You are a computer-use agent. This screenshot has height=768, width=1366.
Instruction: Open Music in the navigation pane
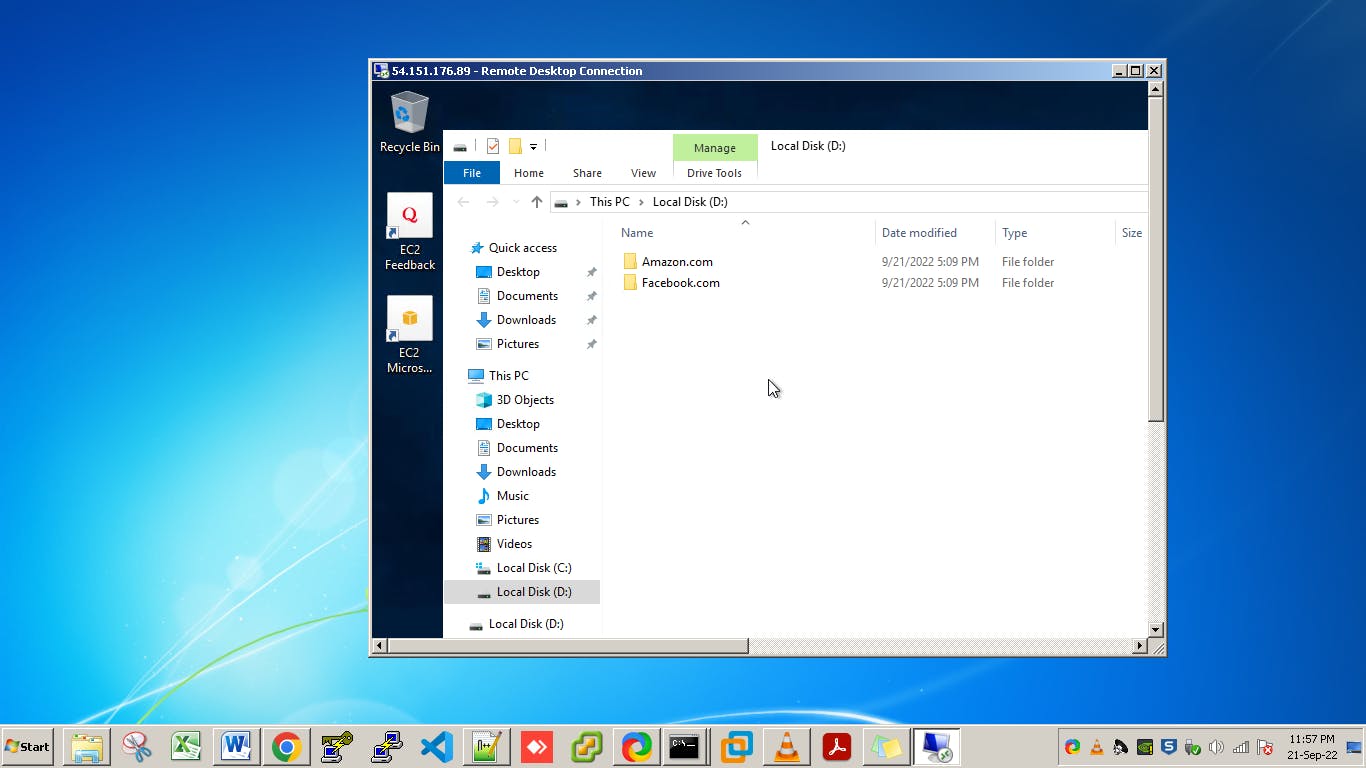click(x=512, y=496)
